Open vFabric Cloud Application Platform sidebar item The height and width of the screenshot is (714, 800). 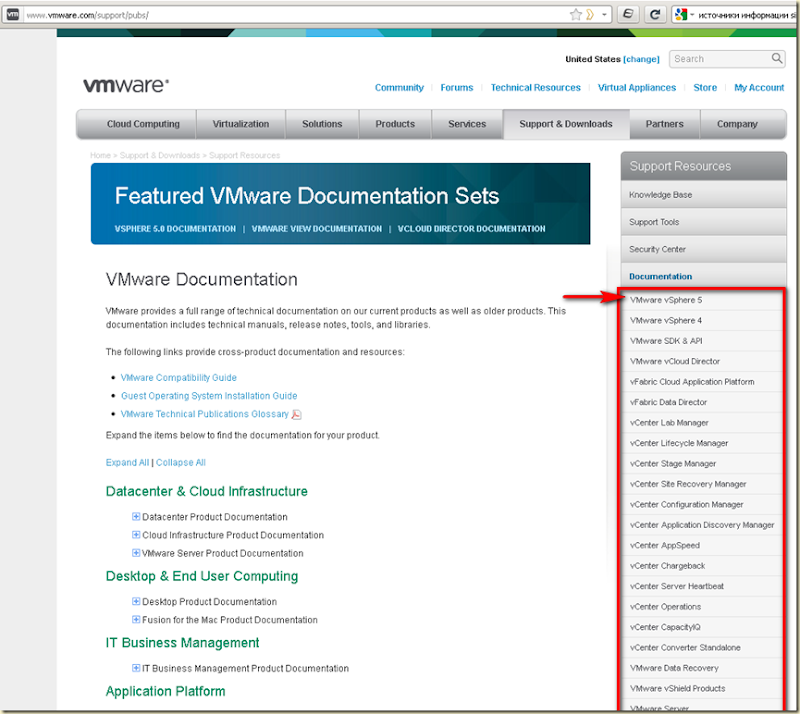pos(702,382)
